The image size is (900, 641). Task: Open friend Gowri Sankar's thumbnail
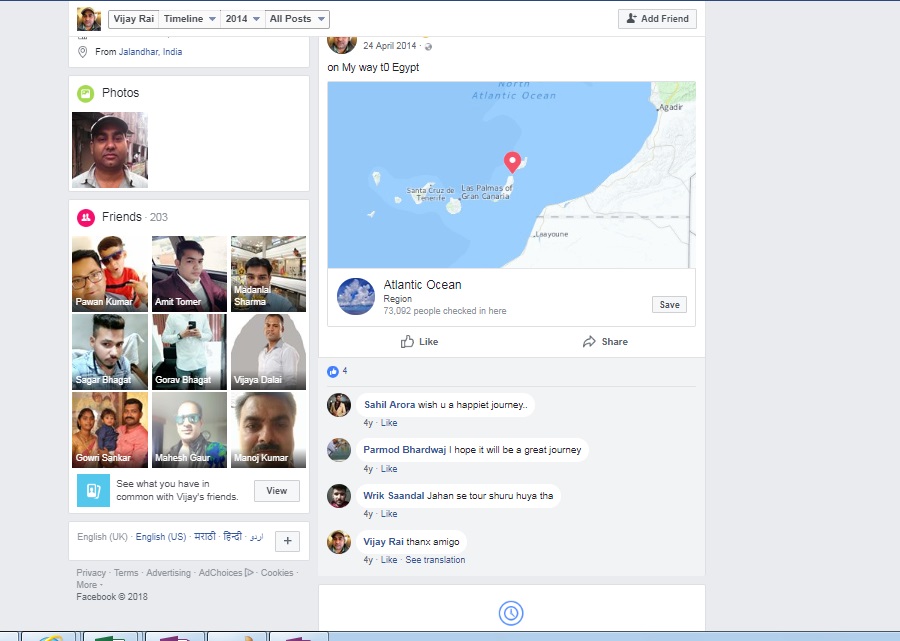coord(110,430)
